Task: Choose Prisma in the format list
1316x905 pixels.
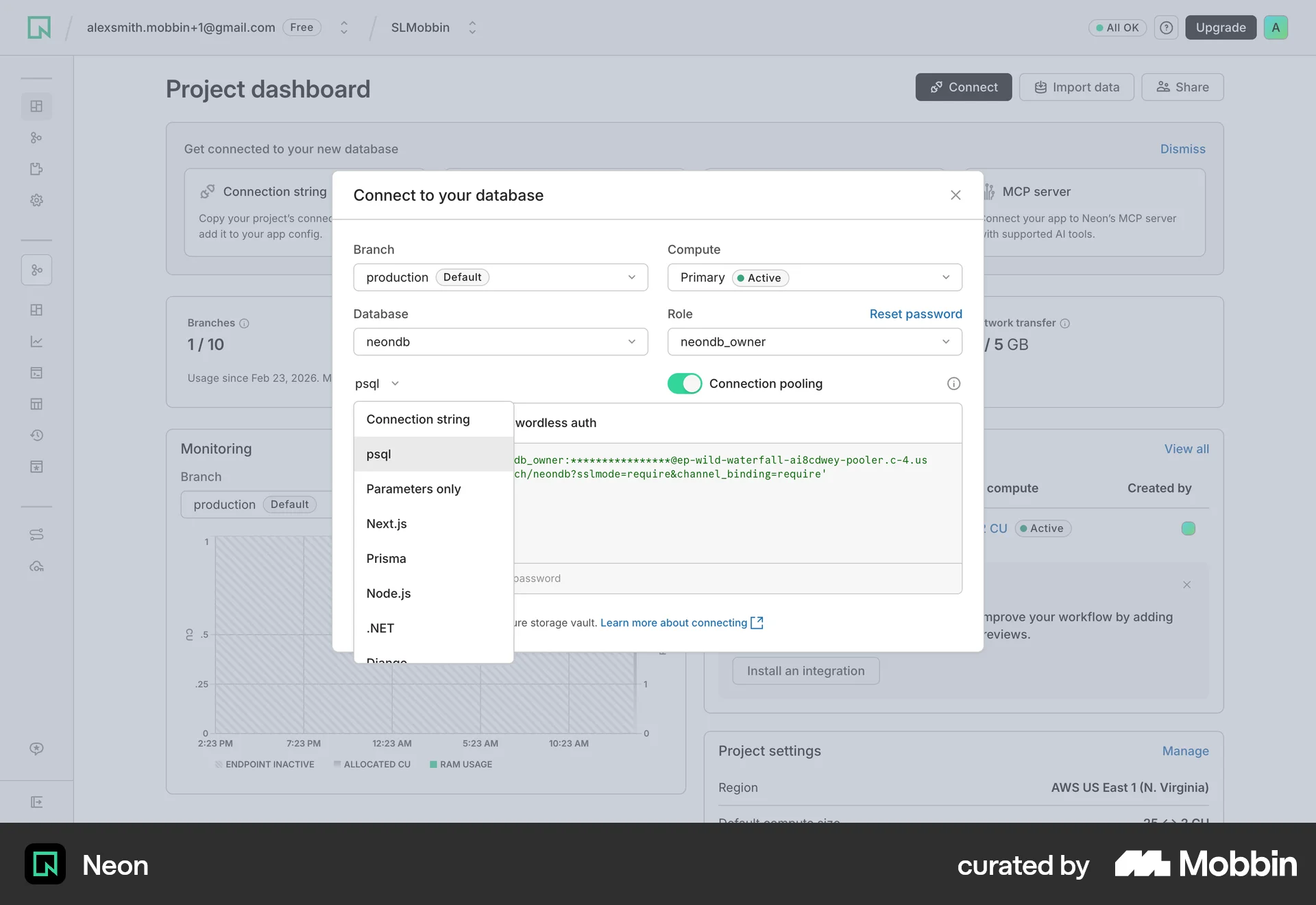Action: tap(433, 559)
